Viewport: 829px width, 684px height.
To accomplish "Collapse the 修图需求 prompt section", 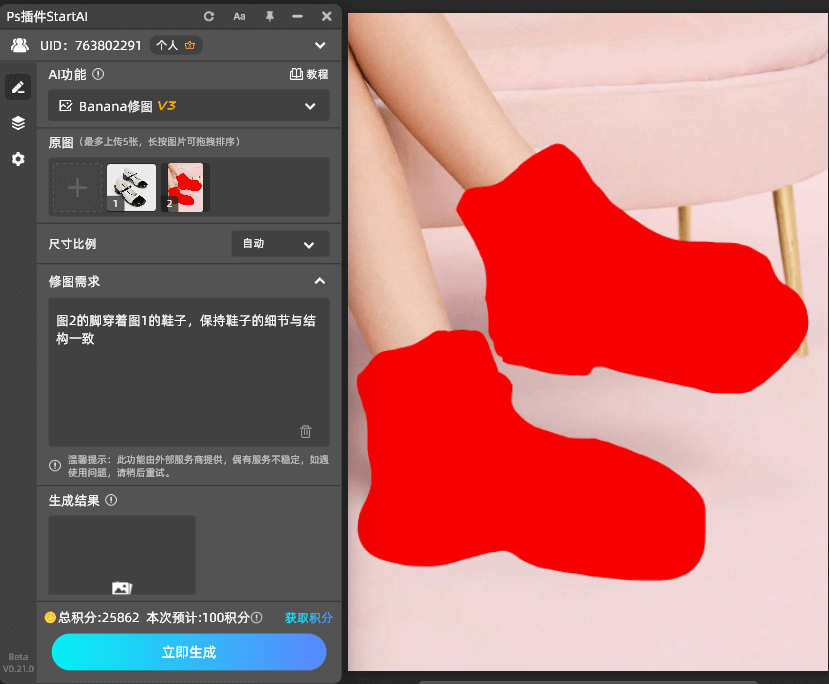I will click(321, 281).
